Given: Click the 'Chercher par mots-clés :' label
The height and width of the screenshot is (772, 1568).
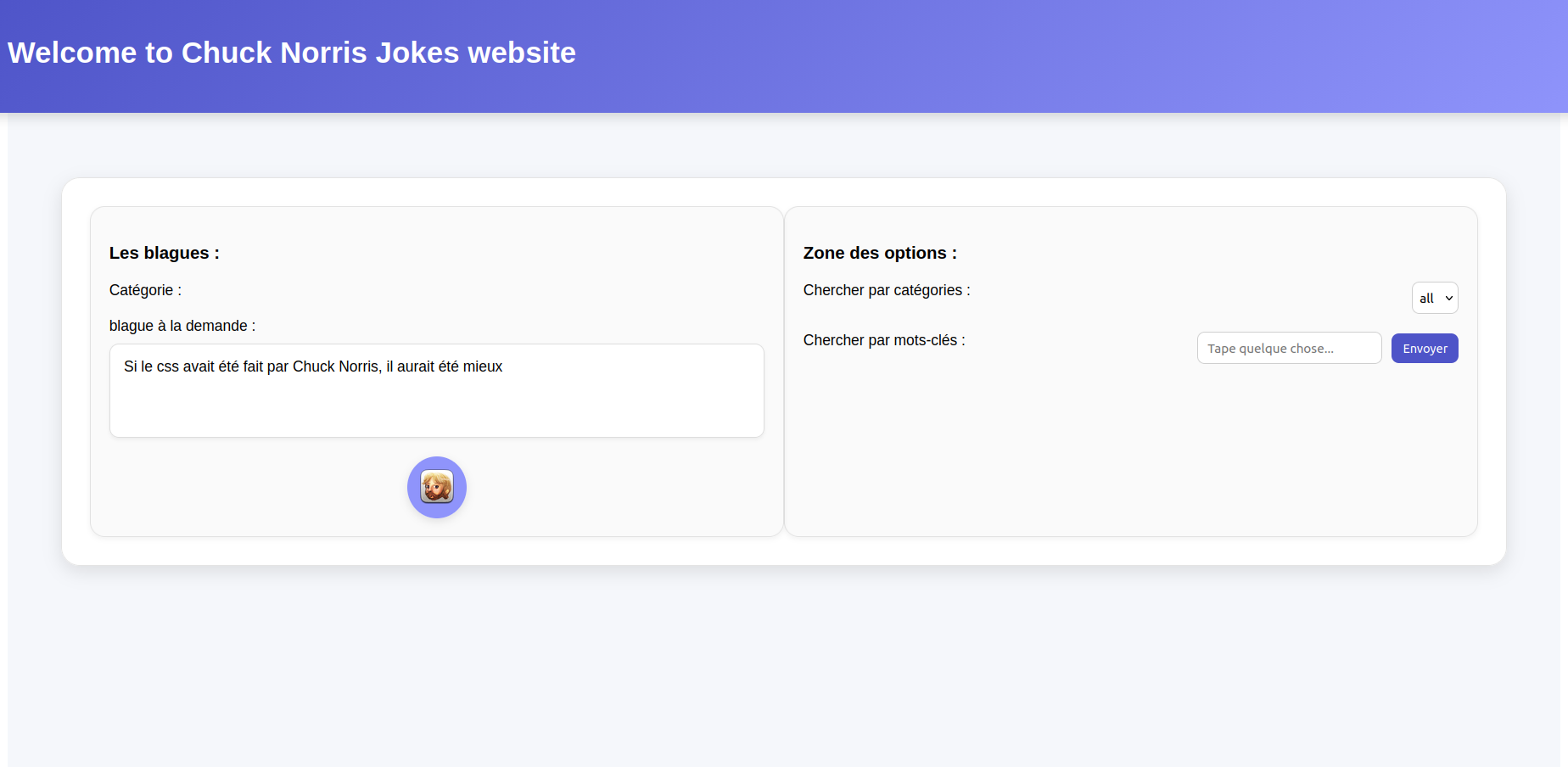Looking at the screenshot, I should [x=884, y=340].
